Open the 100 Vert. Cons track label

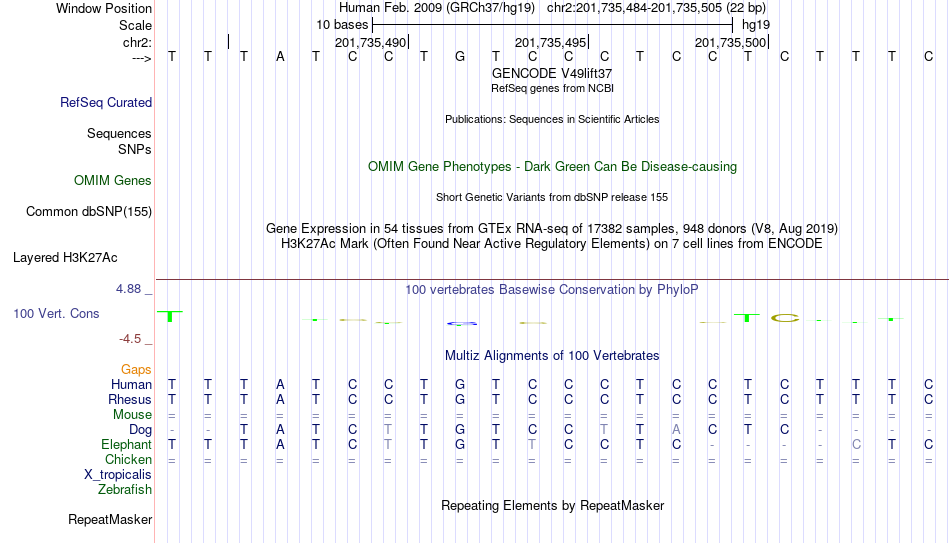pyautogui.click(x=56, y=313)
